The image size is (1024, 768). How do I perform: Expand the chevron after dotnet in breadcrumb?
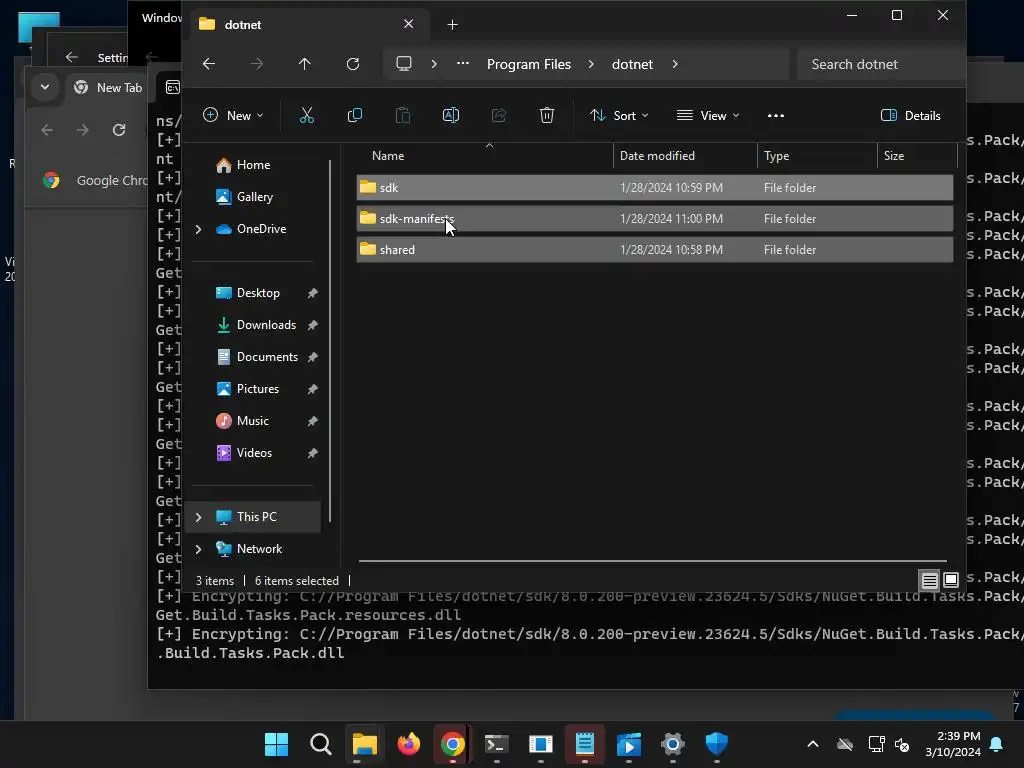pyautogui.click(x=675, y=64)
